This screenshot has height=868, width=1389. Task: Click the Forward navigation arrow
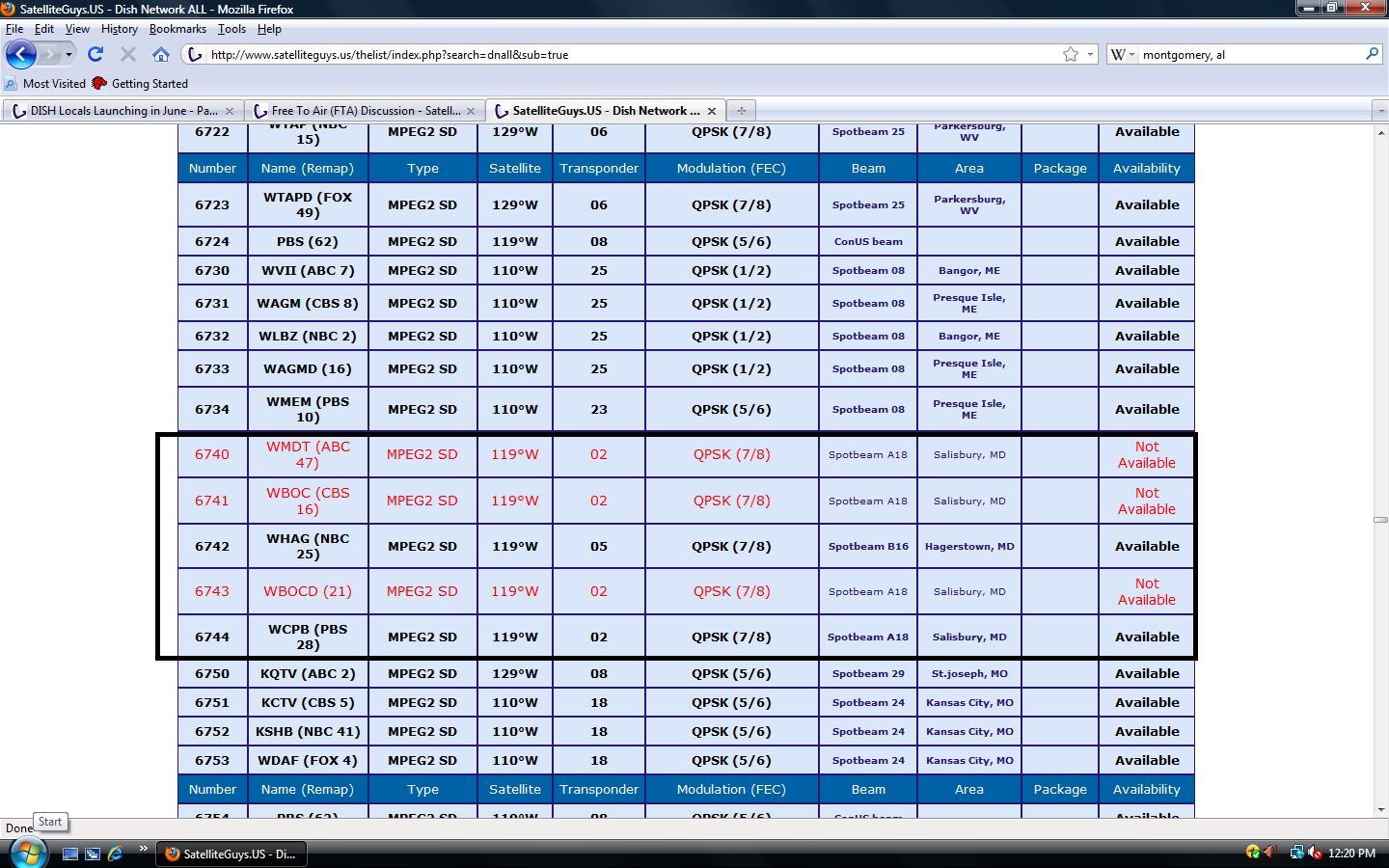pyautogui.click(x=50, y=55)
